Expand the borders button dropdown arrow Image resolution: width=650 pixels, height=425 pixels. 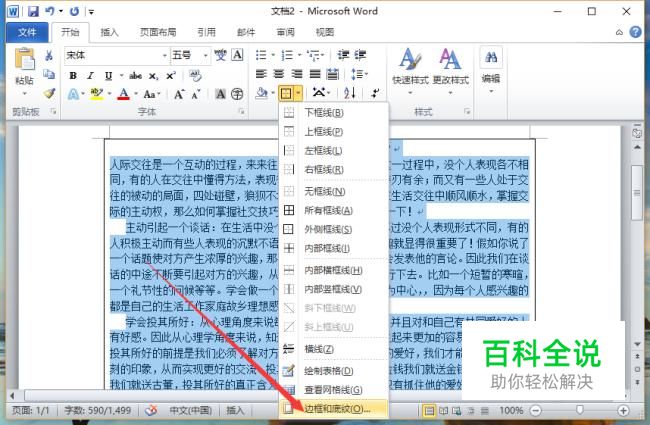298,93
